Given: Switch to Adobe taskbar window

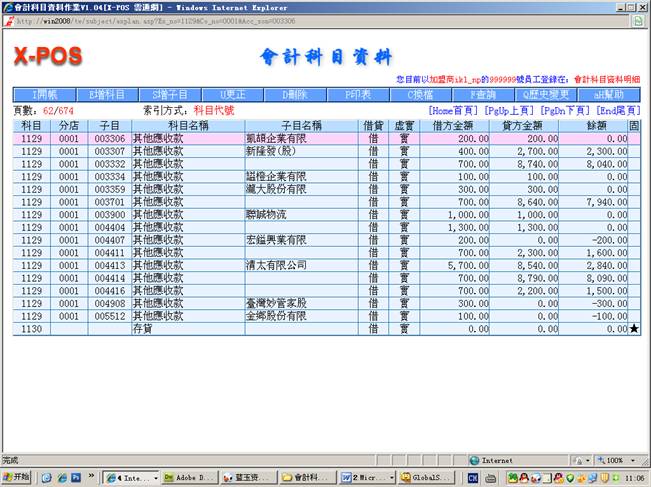Looking at the screenshot, I should pos(189,477).
